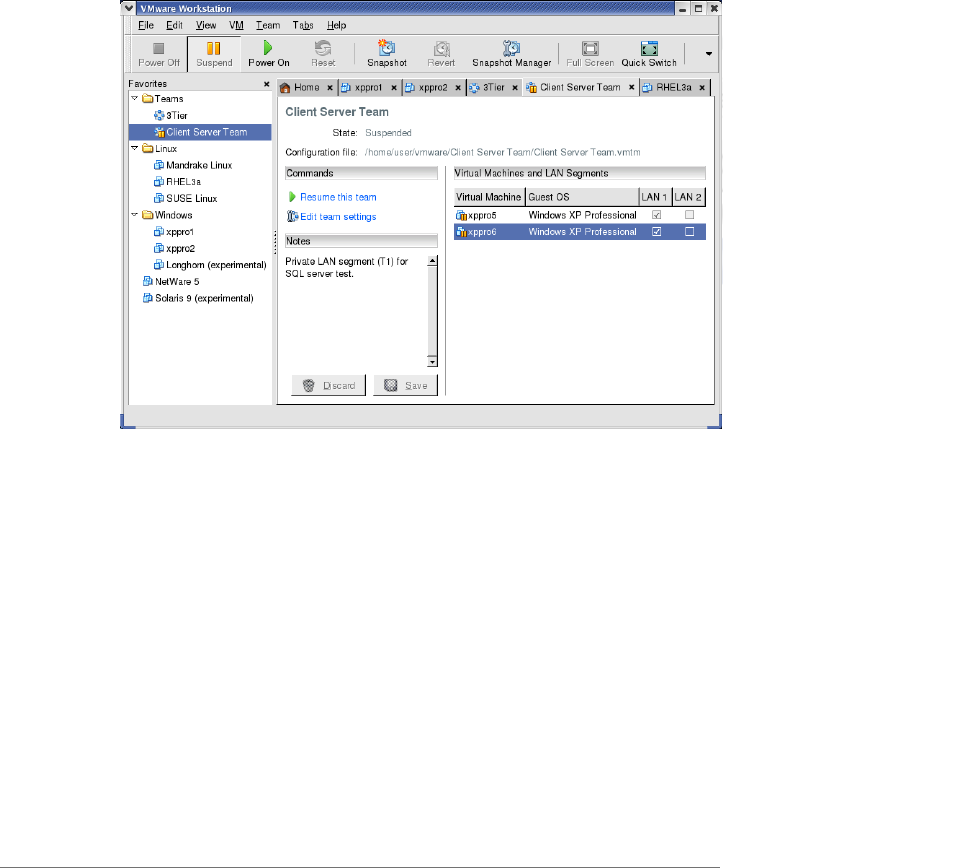Click the Discard notes button
Viewport: 976px width, 868px height.
pos(329,385)
